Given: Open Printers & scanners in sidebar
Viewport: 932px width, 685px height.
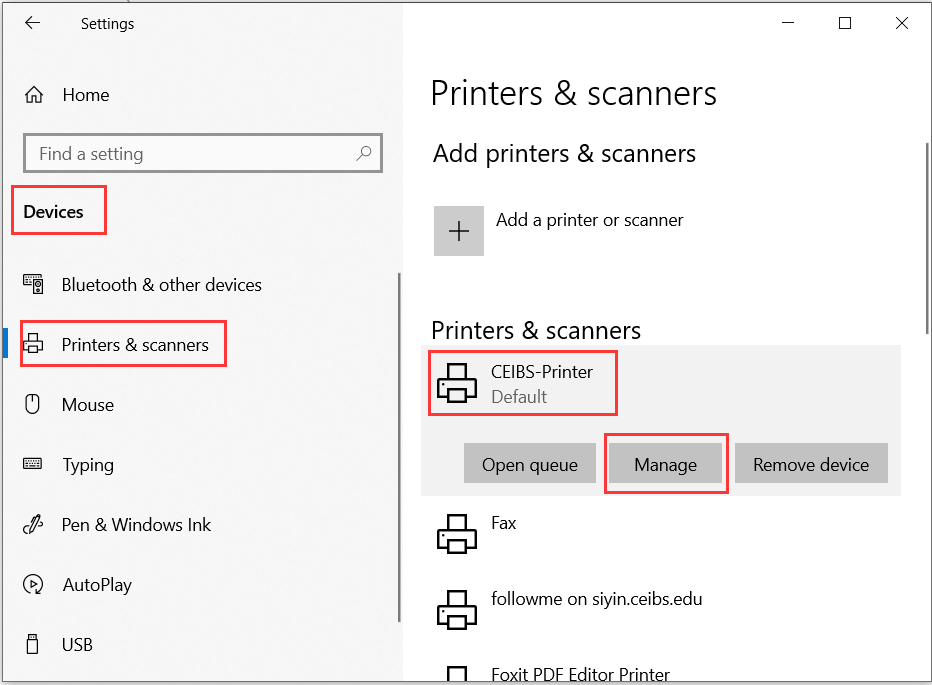Looking at the screenshot, I should coord(122,343).
